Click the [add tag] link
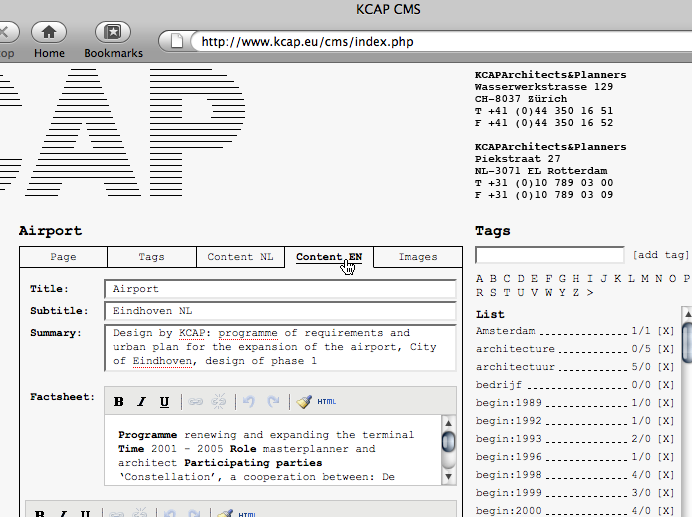Screen dimensions: 692x517 click(x=661, y=255)
